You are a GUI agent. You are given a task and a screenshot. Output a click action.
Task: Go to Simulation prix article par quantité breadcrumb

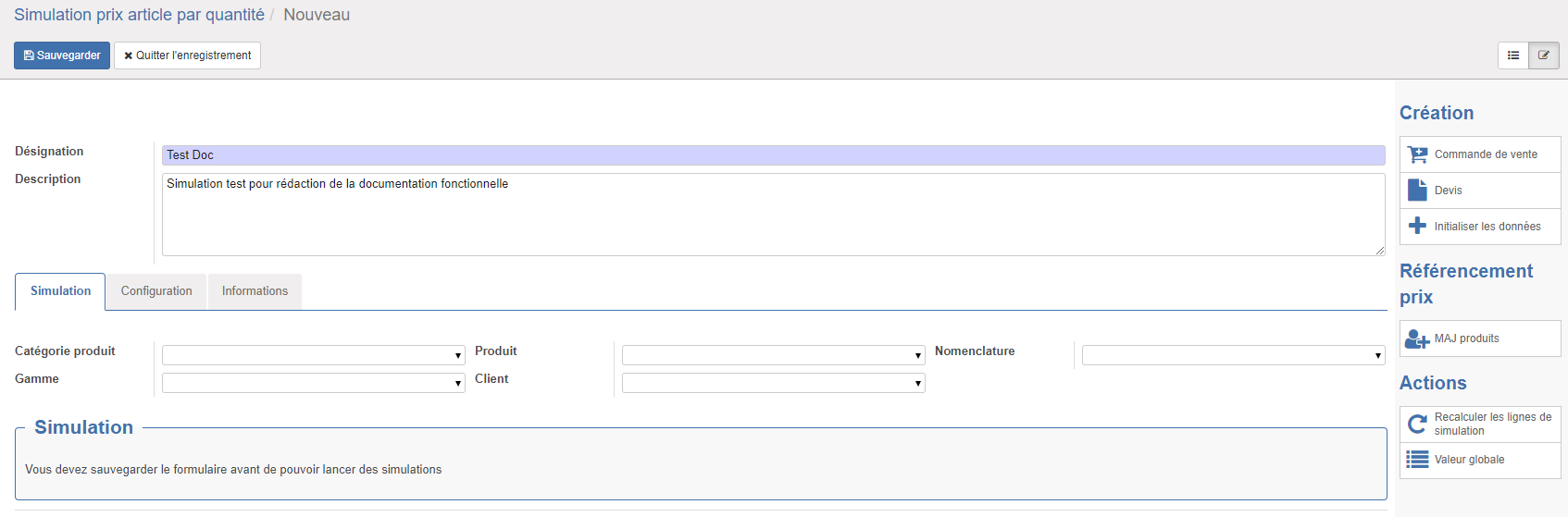click(139, 15)
